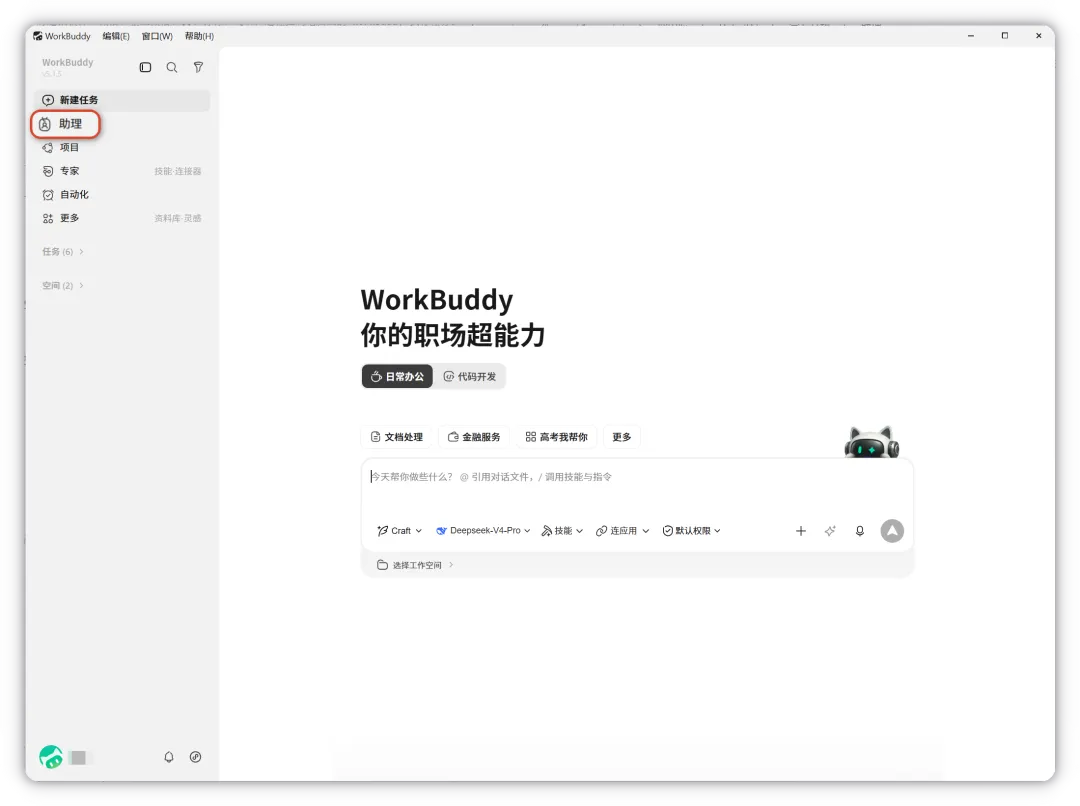Click the microphone voice input icon
The width and height of the screenshot is (1080, 806).
pos(860,531)
